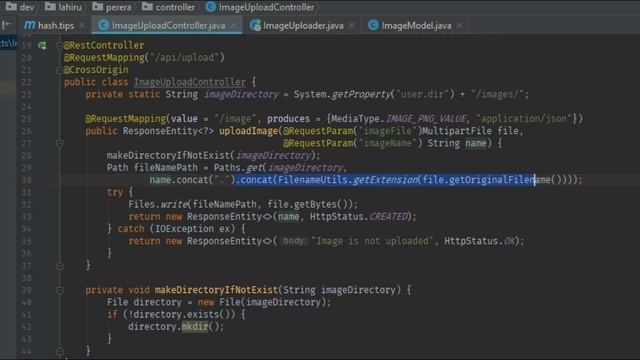Image resolution: width=640 pixels, height=360 pixels.
Task: Switch to ImageUploadController.java tab
Action: (x=168, y=25)
